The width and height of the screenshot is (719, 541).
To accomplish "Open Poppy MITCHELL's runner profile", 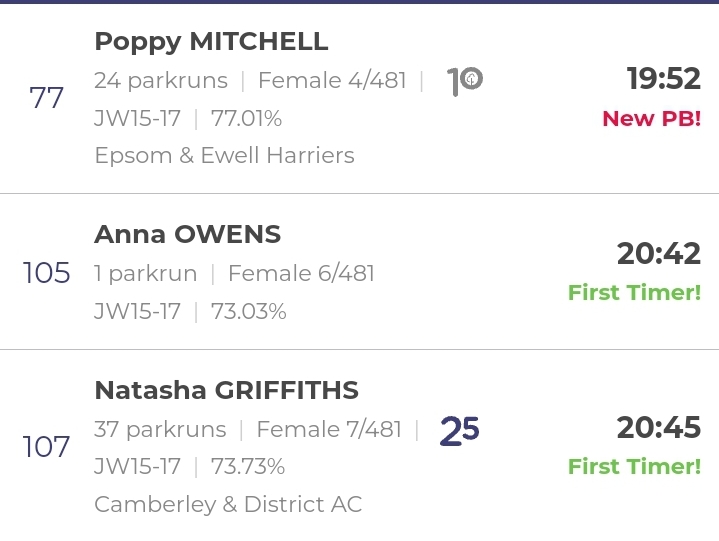I will 211,42.
